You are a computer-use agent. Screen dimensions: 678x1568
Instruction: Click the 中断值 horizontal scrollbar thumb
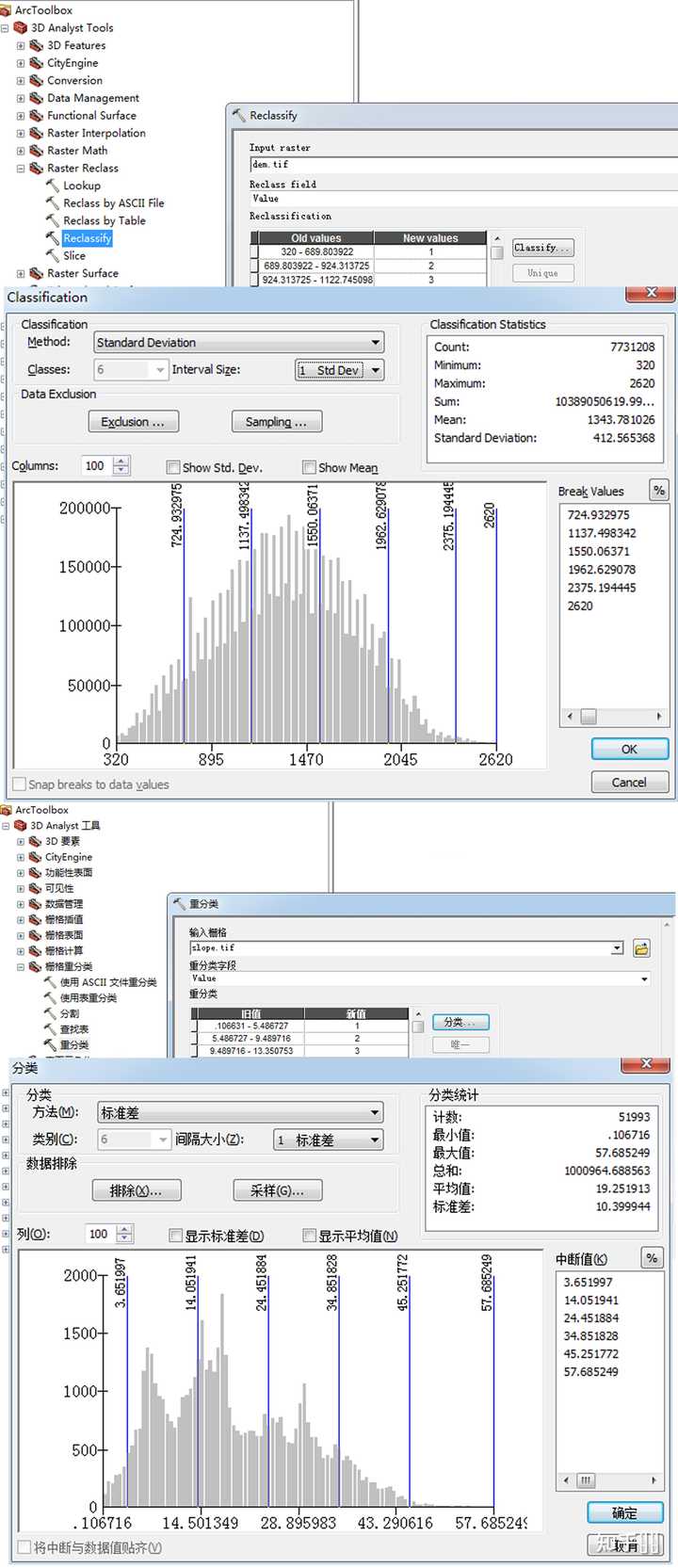[x=586, y=1480]
